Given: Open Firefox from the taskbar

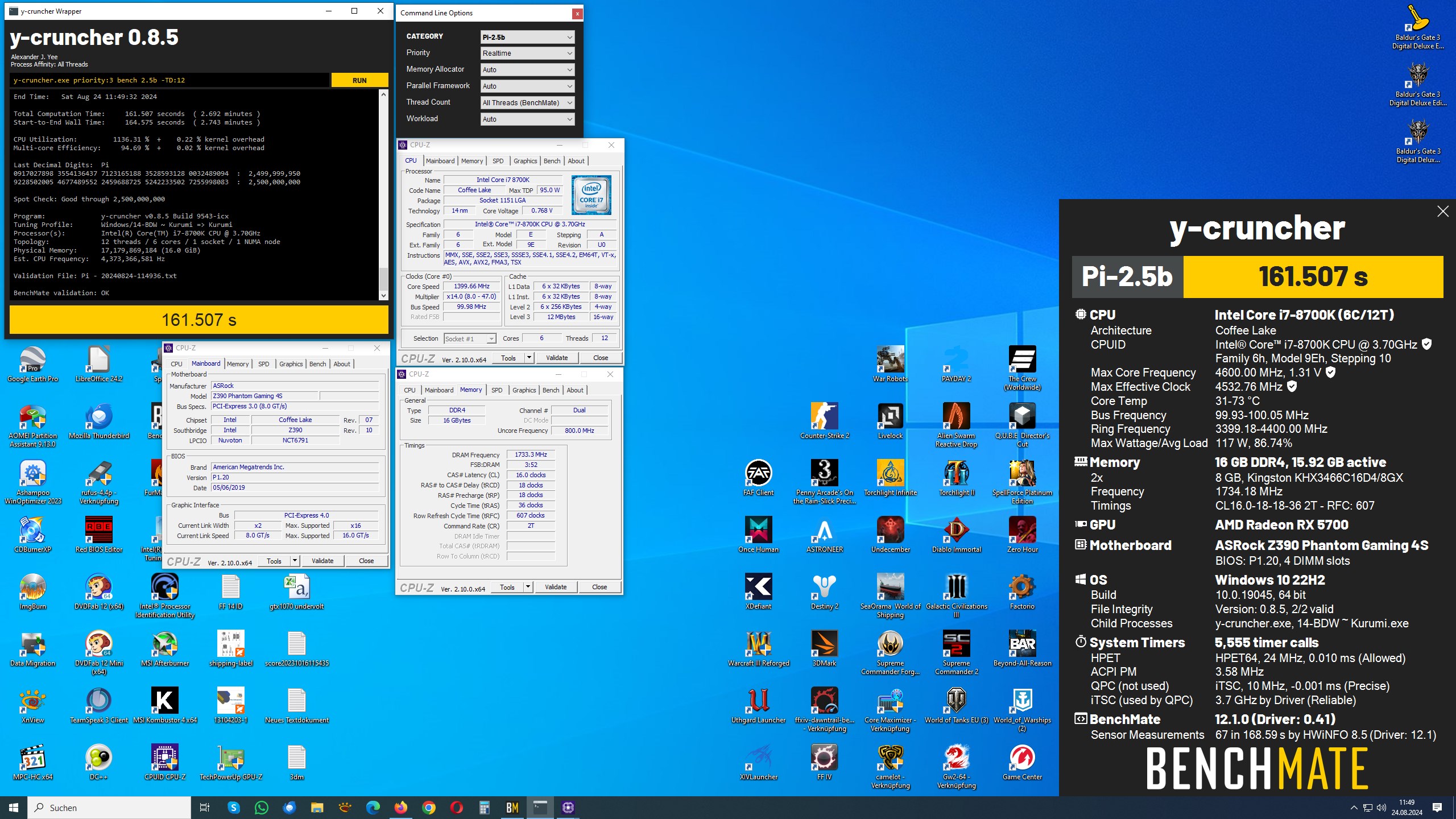Looking at the screenshot, I should pyautogui.click(x=401, y=808).
